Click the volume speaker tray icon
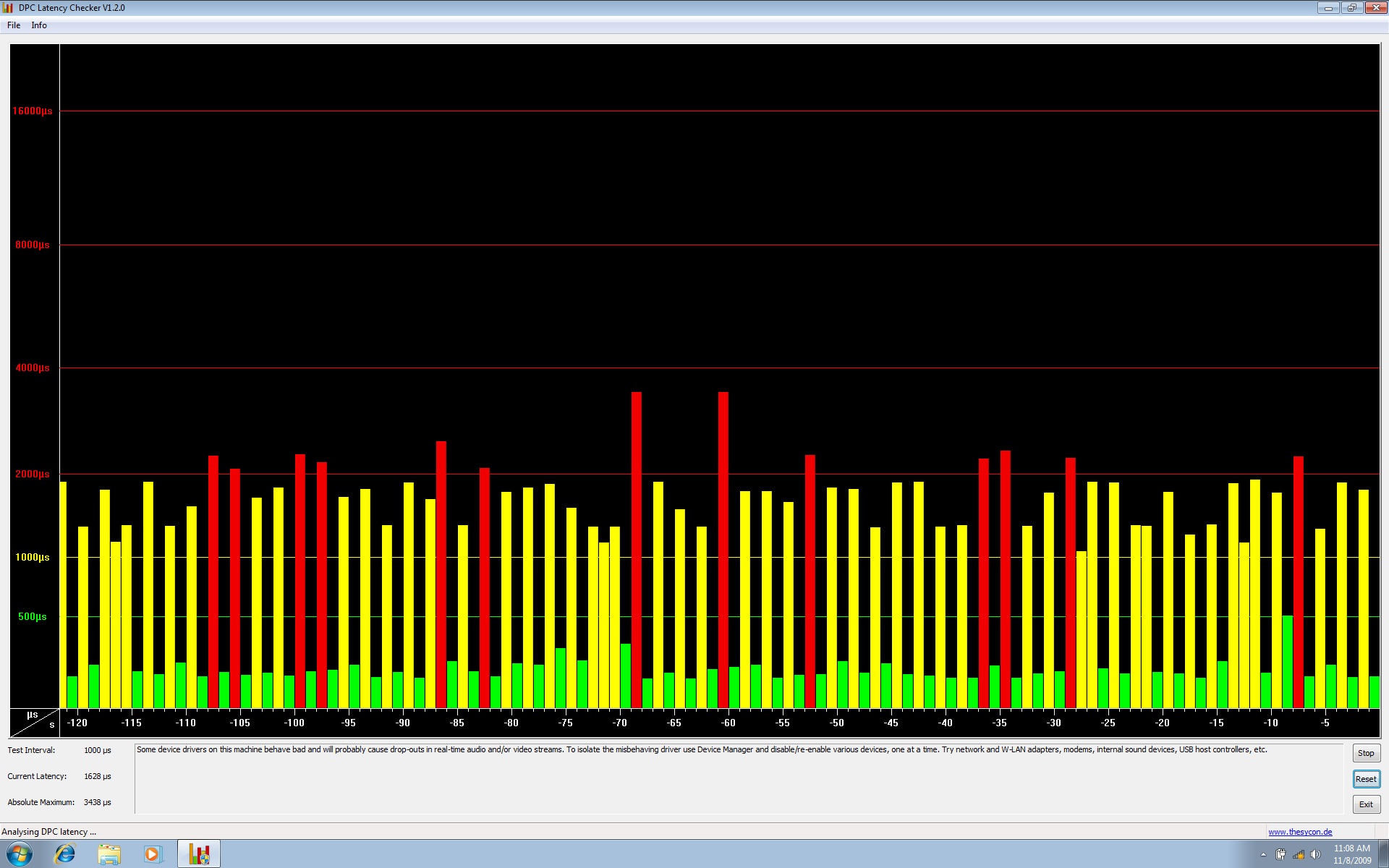 tap(1316, 854)
